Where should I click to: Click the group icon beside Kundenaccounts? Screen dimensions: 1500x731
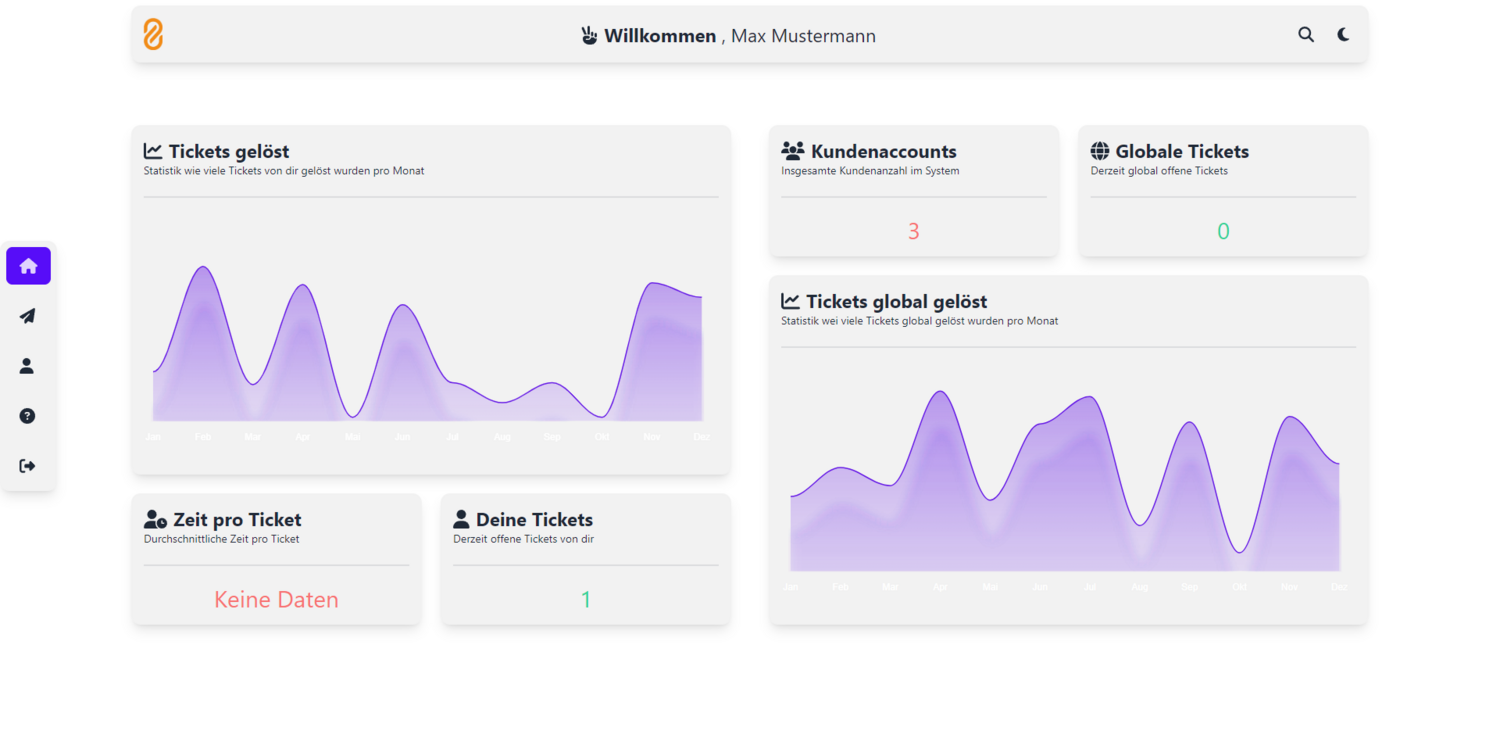tap(793, 151)
